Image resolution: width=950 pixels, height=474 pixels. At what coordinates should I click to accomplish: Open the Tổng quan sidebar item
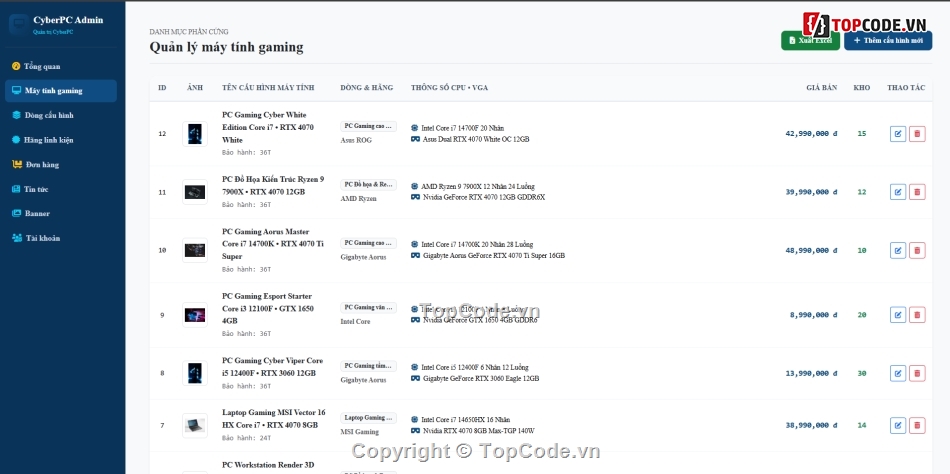[61, 66]
